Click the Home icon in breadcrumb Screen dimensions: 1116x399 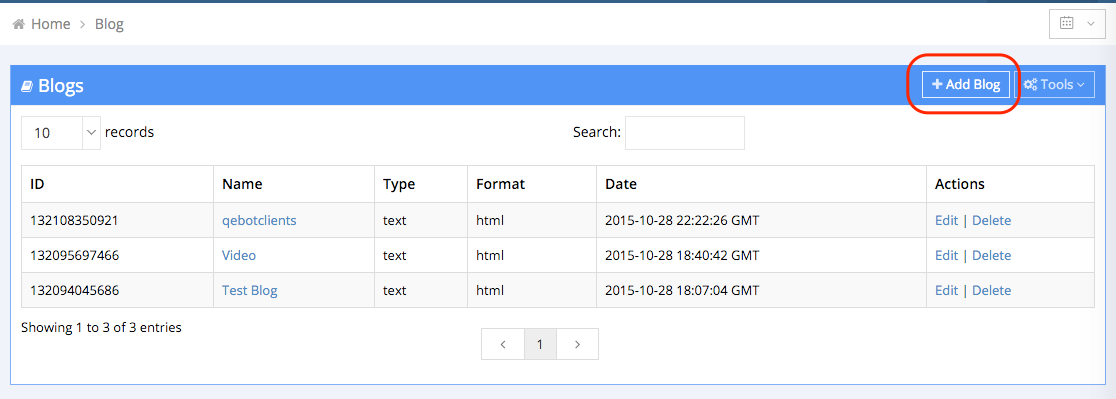tap(19, 24)
